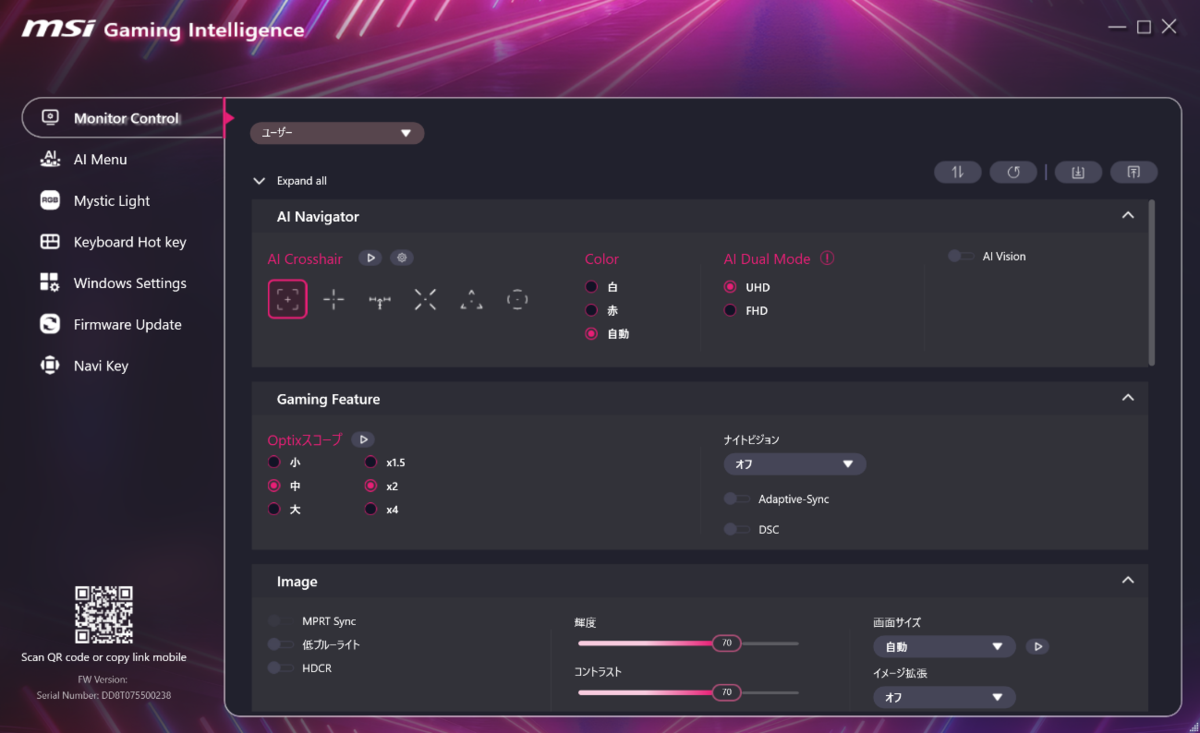1200x733 pixels.
Task: Click the Windows Settings sidebar icon
Action: click(x=50, y=283)
